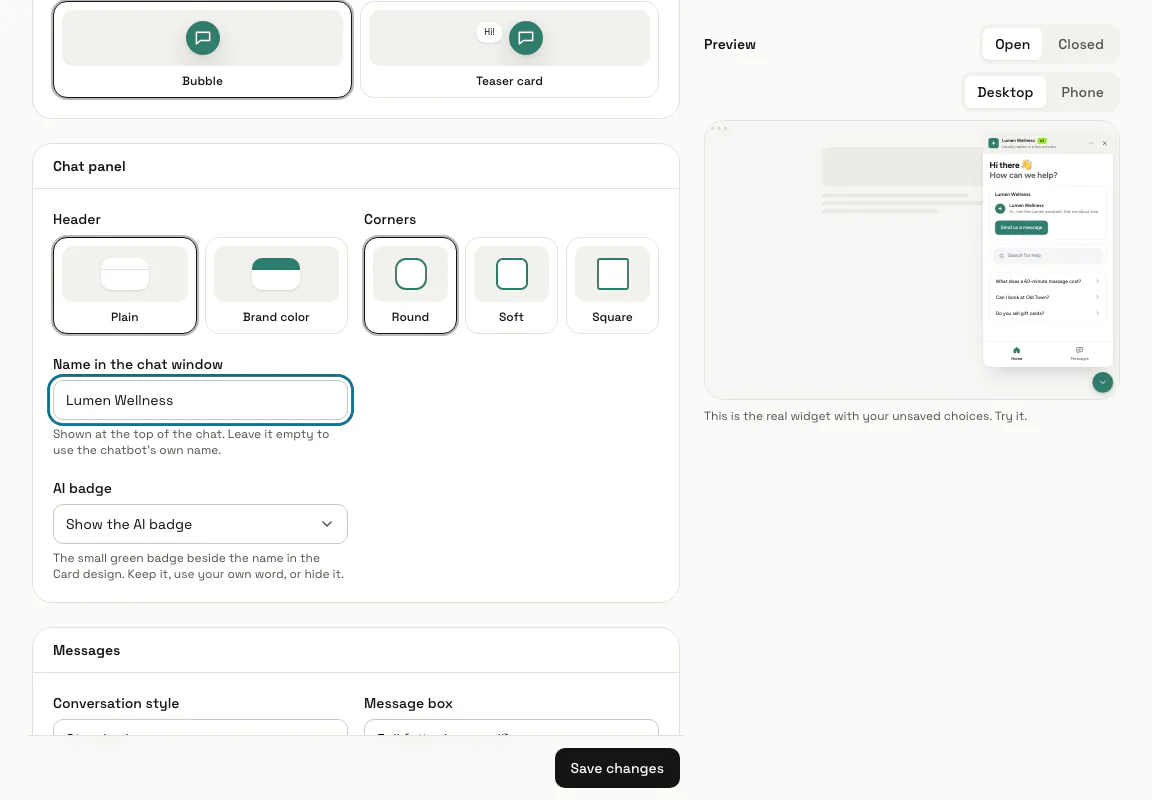Choose the Brand color header option
Screen dimensions: 1152x800
pos(276,285)
